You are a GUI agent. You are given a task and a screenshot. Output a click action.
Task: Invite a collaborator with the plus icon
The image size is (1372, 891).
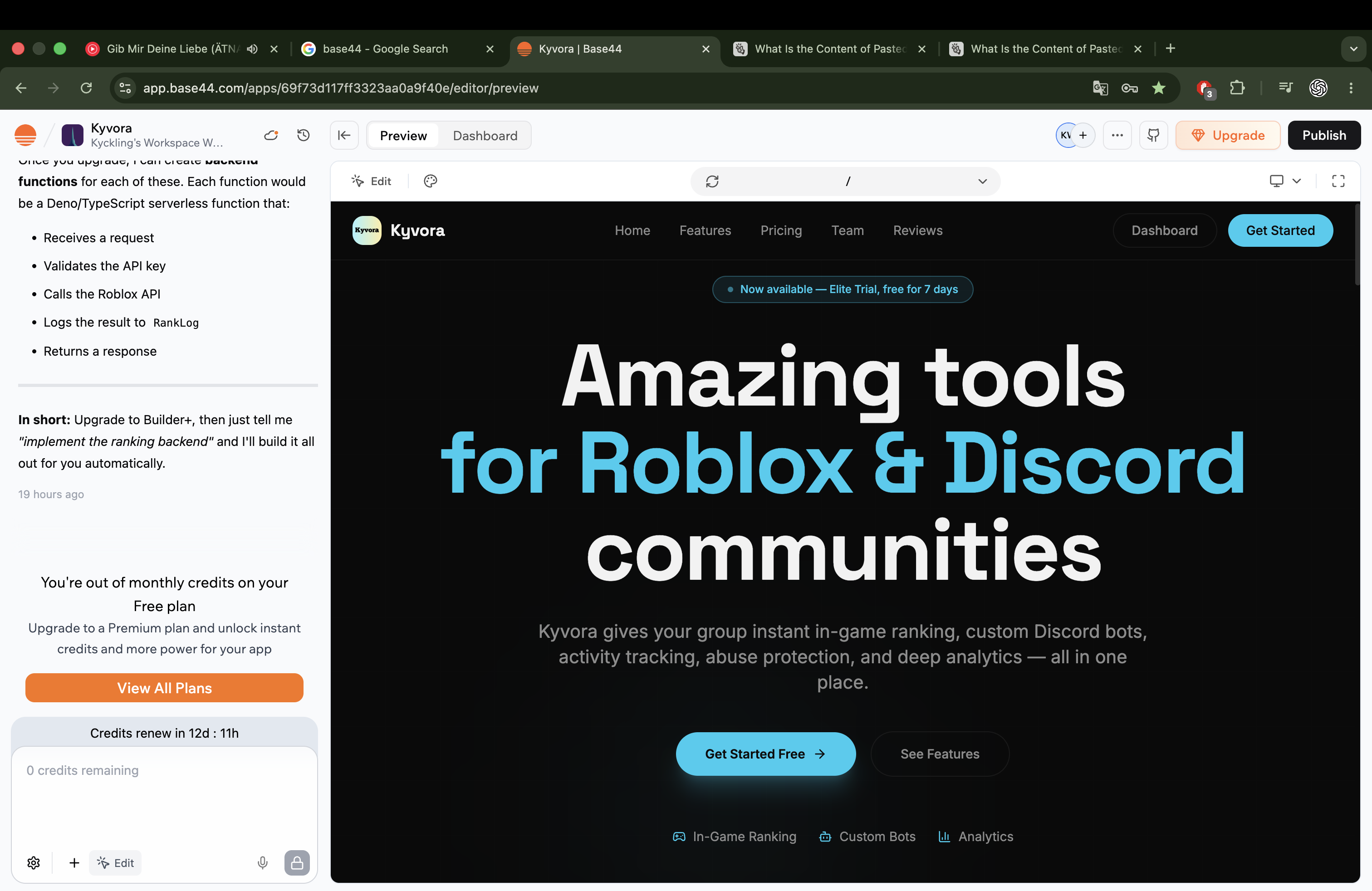click(x=1083, y=136)
